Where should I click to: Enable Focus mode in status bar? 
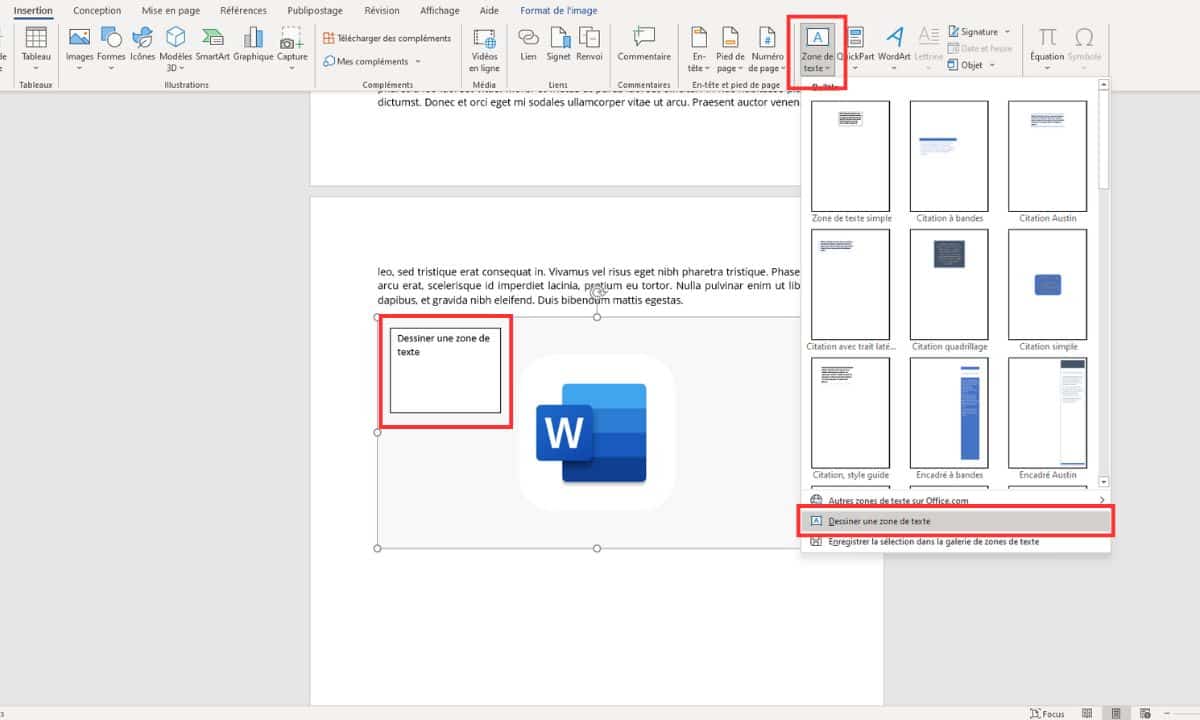point(1047,713)
